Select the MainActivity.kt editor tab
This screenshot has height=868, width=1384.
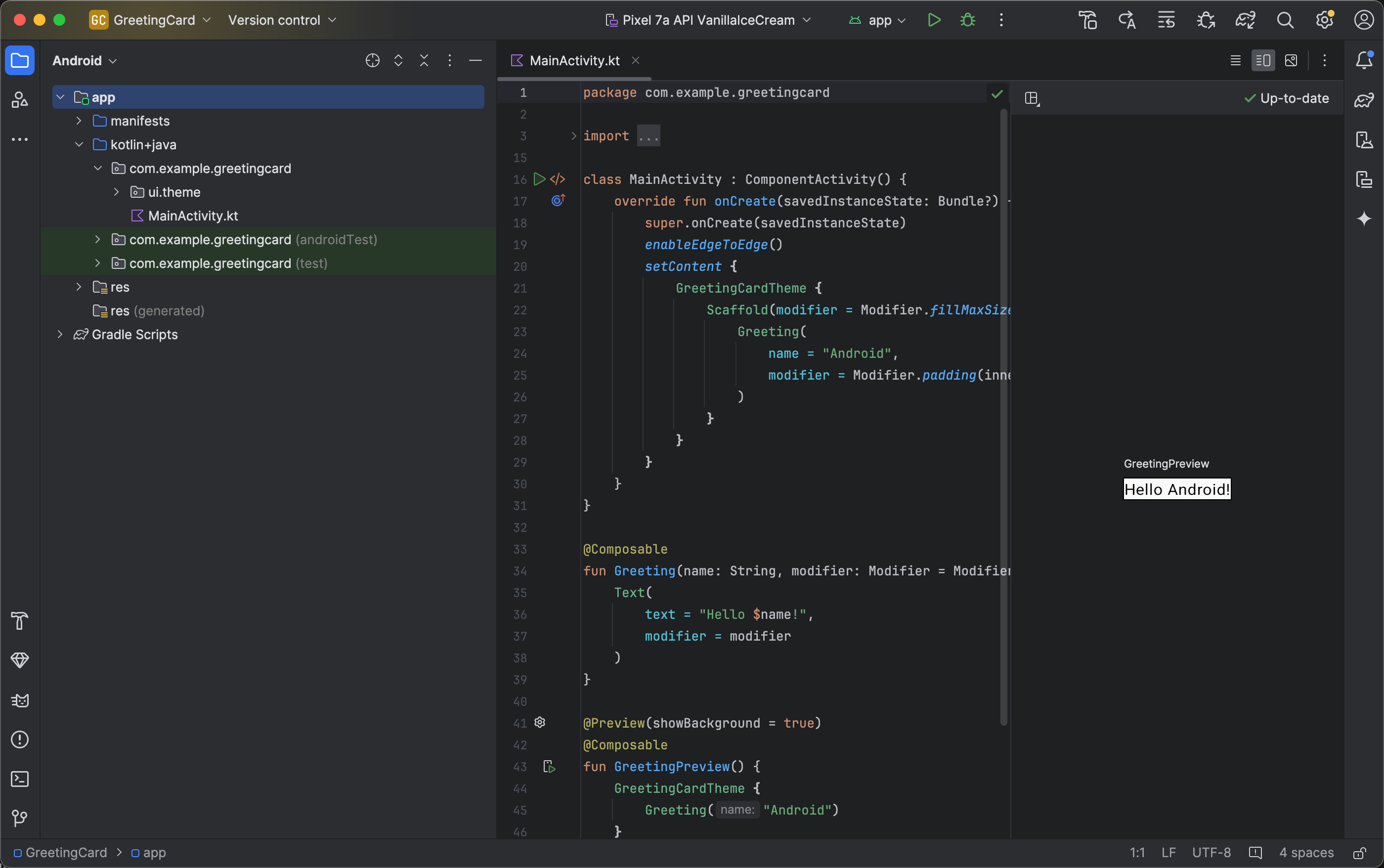574,60
